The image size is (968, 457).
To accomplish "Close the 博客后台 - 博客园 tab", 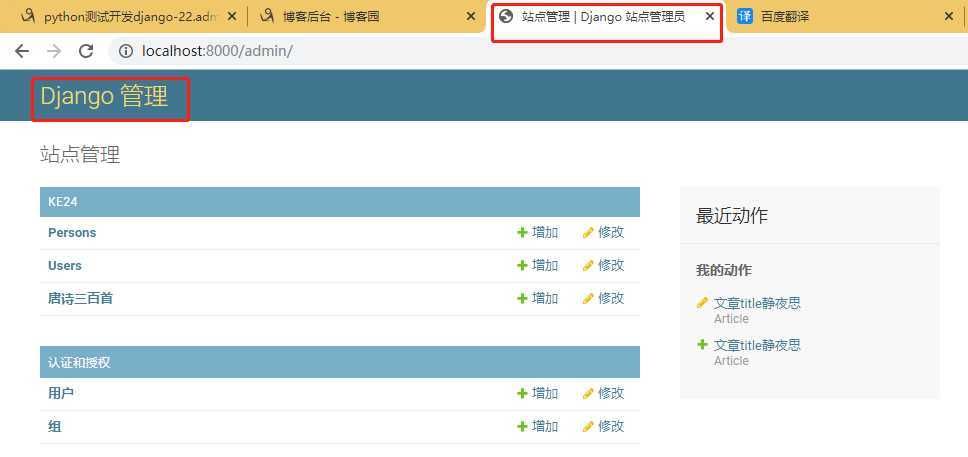I will [x=470, y=17].
